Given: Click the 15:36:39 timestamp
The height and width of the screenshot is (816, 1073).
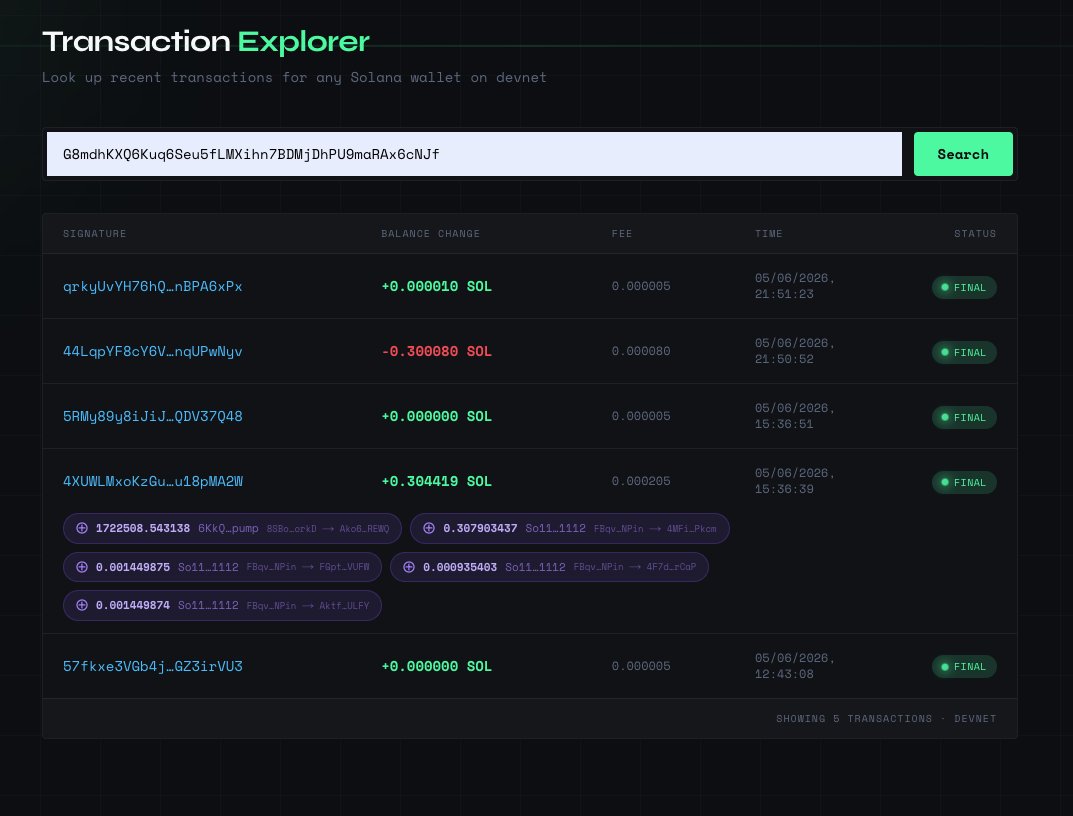Looking at the screenshot, I should coord(784,489).
